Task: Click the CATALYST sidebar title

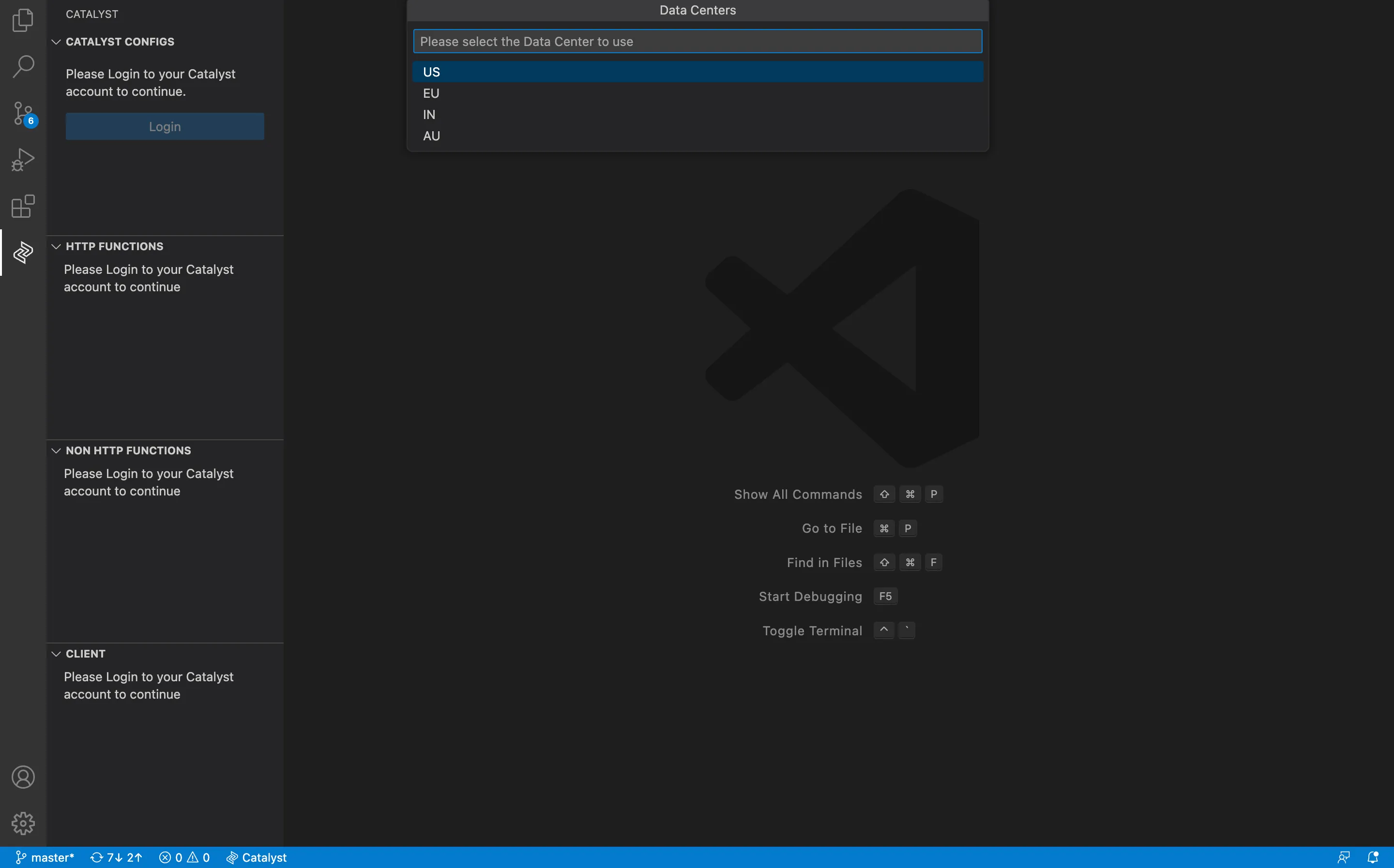Action: (92, 14)
